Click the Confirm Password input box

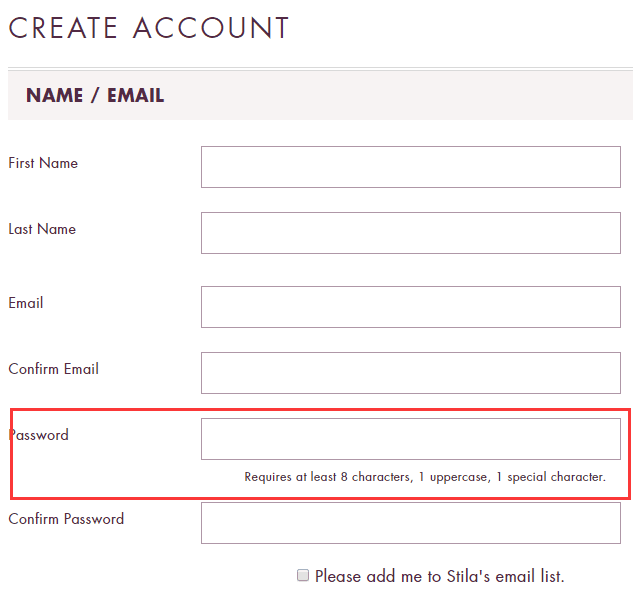tap(410, 523)
